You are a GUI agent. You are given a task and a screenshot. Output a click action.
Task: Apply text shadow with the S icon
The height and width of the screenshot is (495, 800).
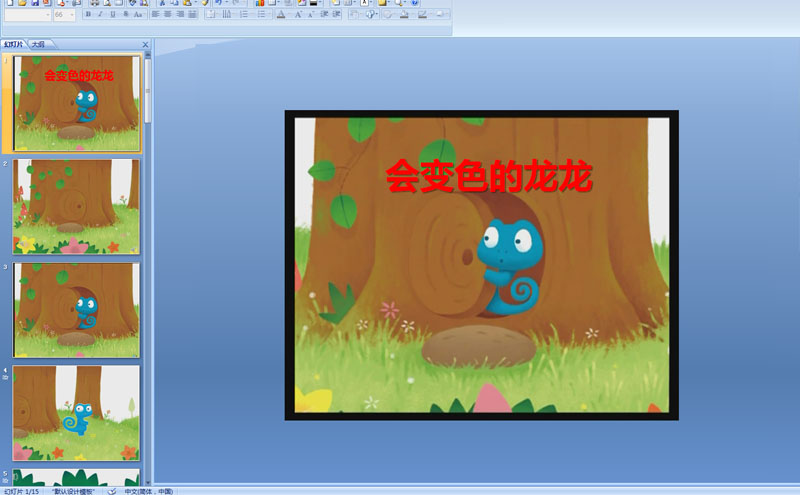tap(124, 15)
